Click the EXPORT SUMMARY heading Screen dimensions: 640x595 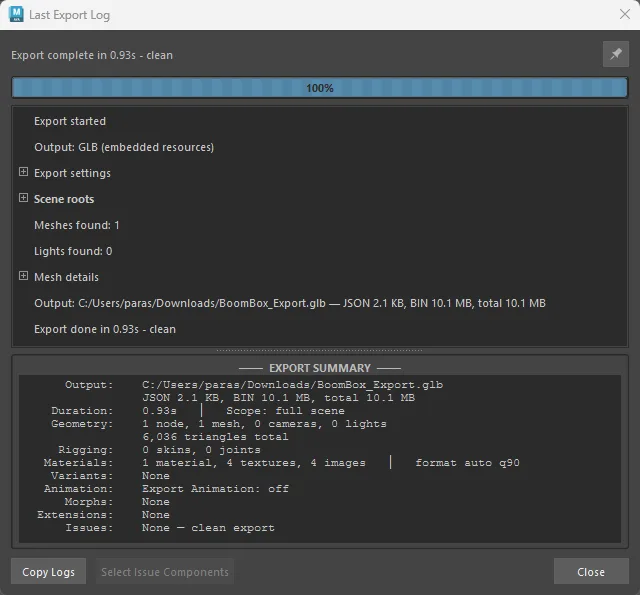tap(320, 368)
